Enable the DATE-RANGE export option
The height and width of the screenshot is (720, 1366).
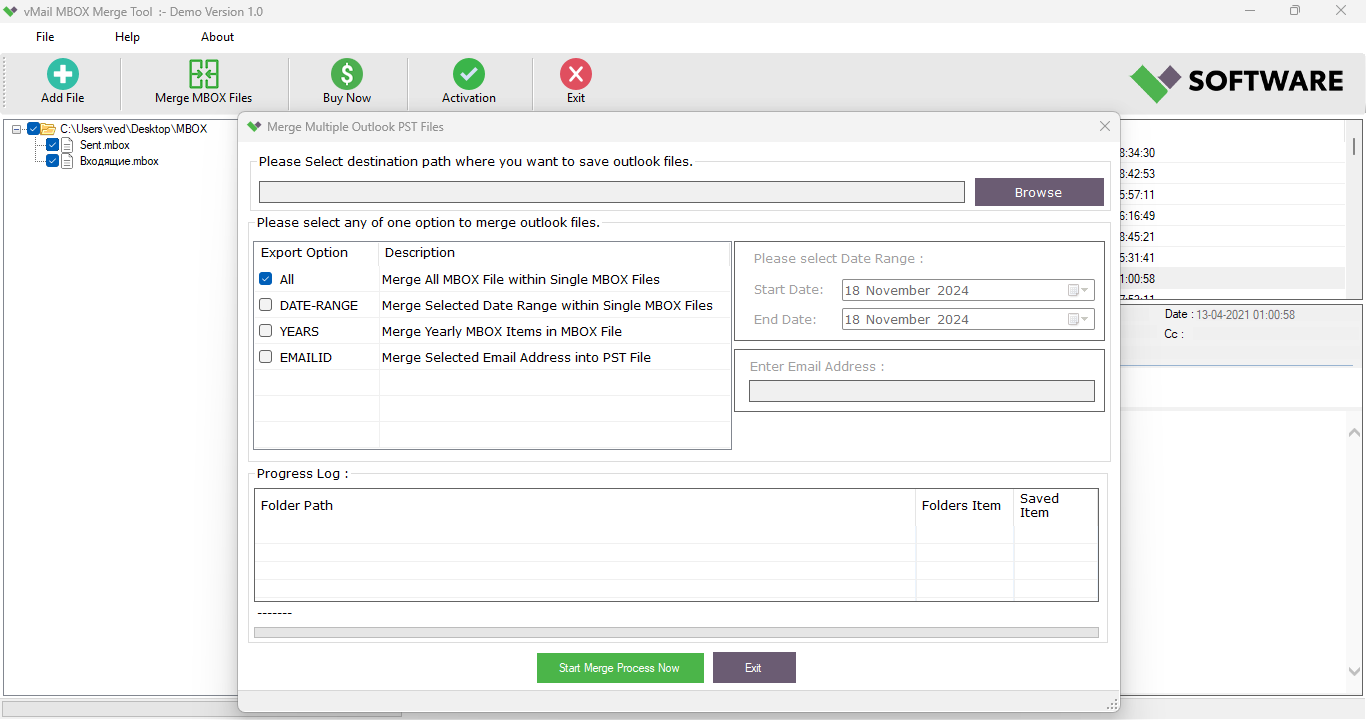click(x=266, y=305)
